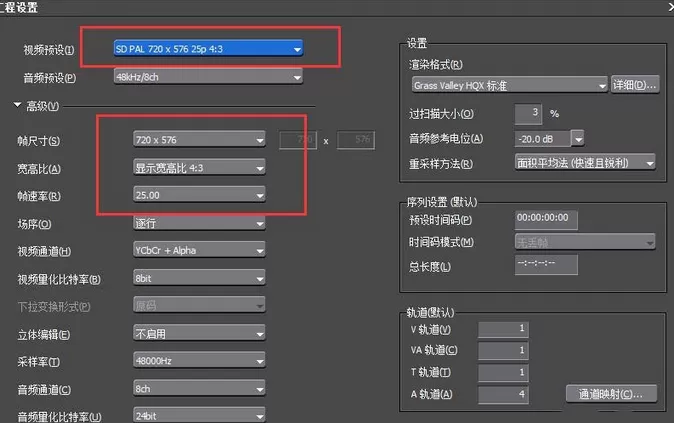Click the VA 轨道 count field
This screenshot has width=674, height=423.
tap(503, 350)
